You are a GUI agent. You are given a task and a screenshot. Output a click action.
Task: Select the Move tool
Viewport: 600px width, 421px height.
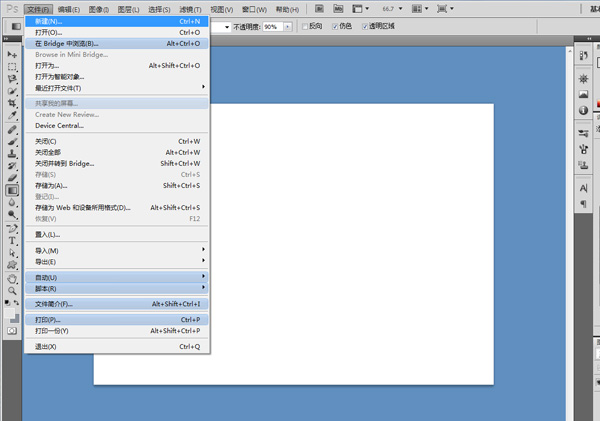pos(12,54)
